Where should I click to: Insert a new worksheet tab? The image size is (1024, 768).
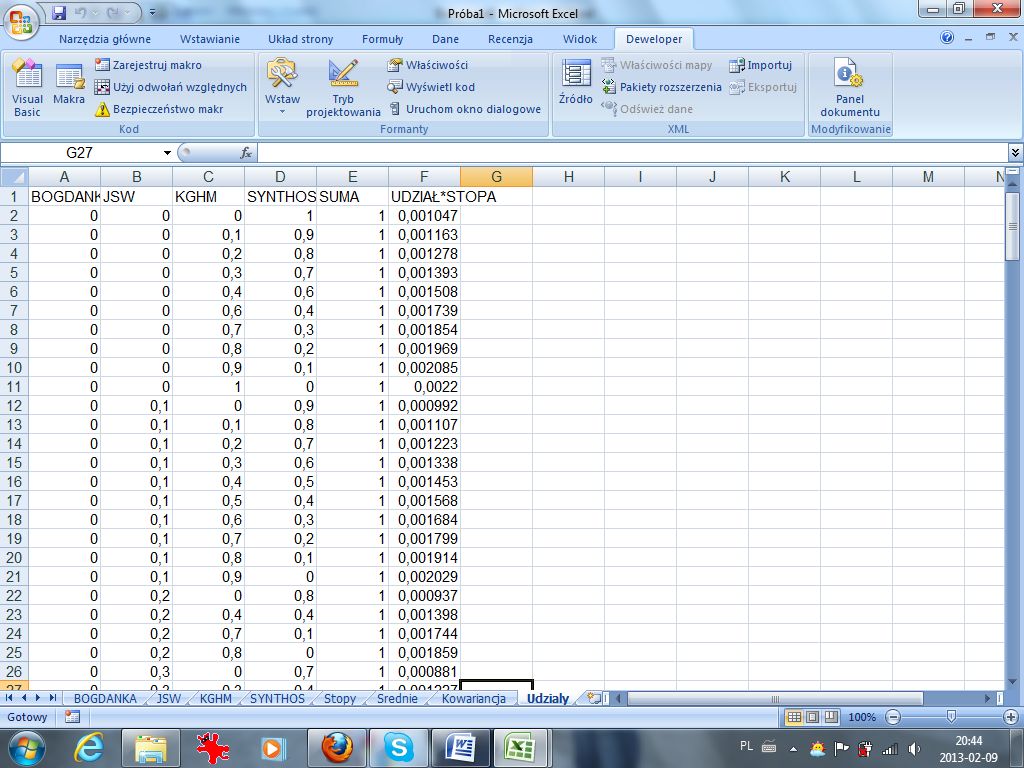click(594, 698)
